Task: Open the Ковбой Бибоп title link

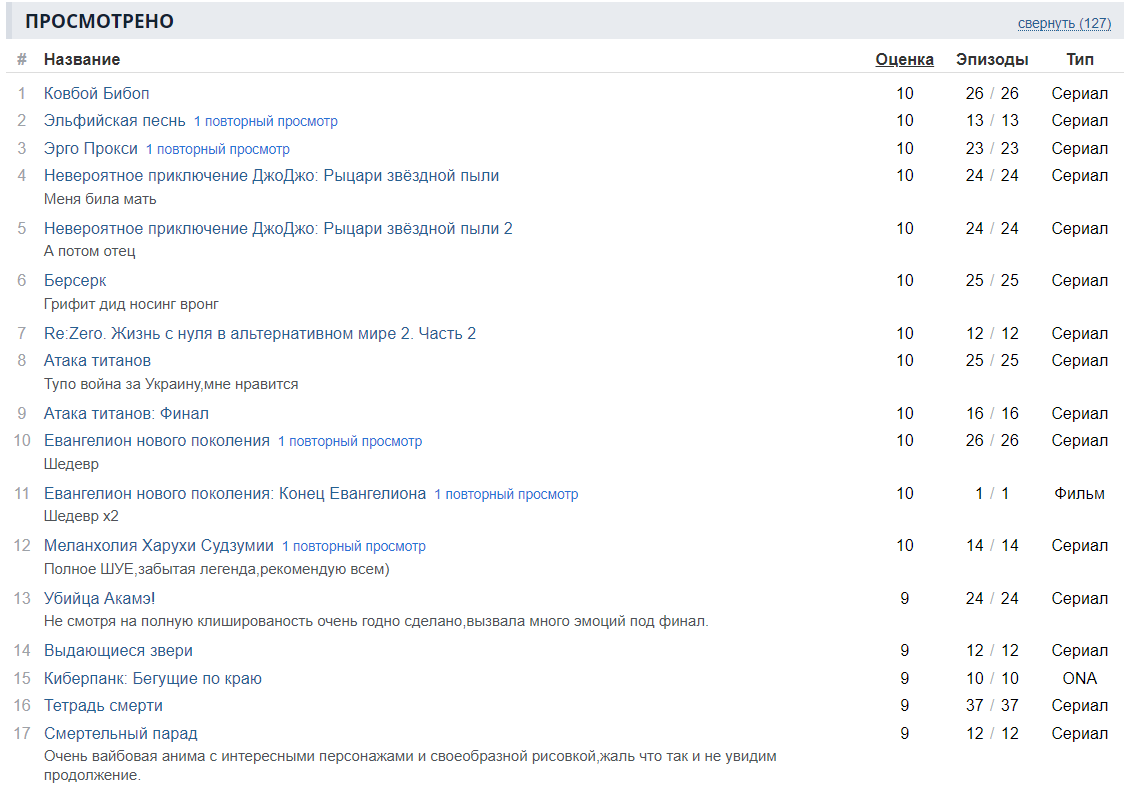Action: [97, 93]
